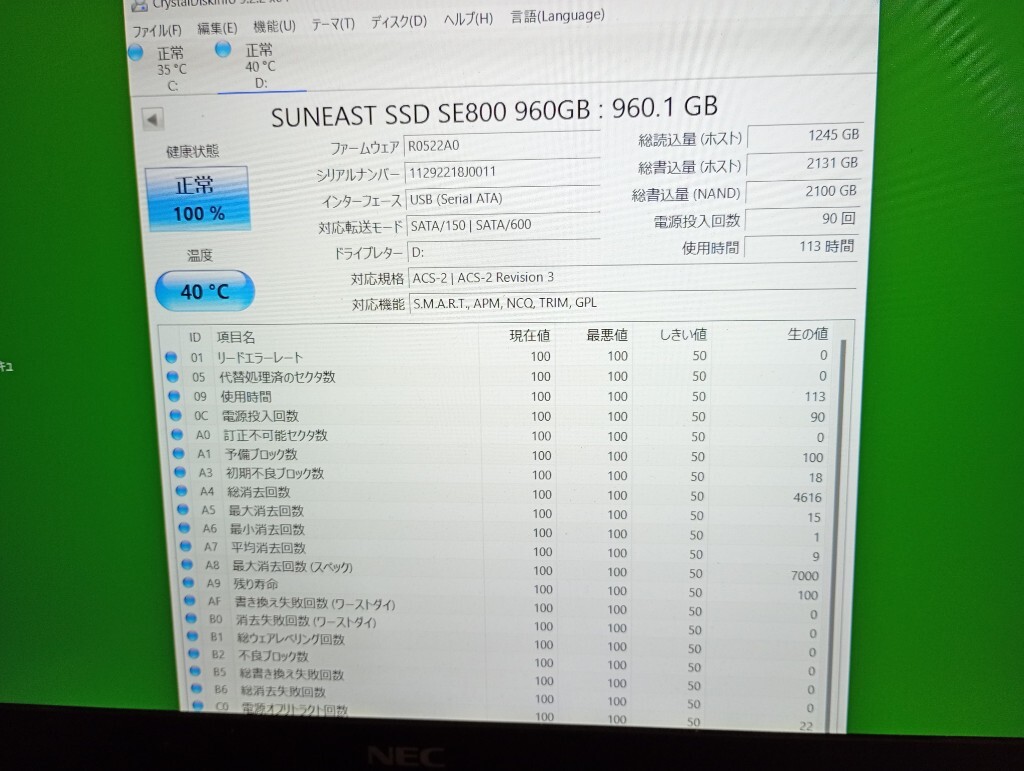Select the 総消去回数 raw value 4616
The width and height of the screenshot is (1024, 771).
click(x=807, y=497)
